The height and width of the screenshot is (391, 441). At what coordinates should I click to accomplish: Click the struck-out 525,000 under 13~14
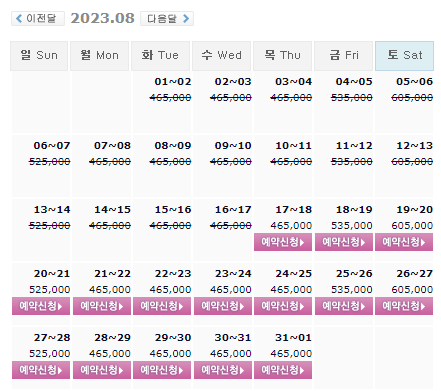50,226
